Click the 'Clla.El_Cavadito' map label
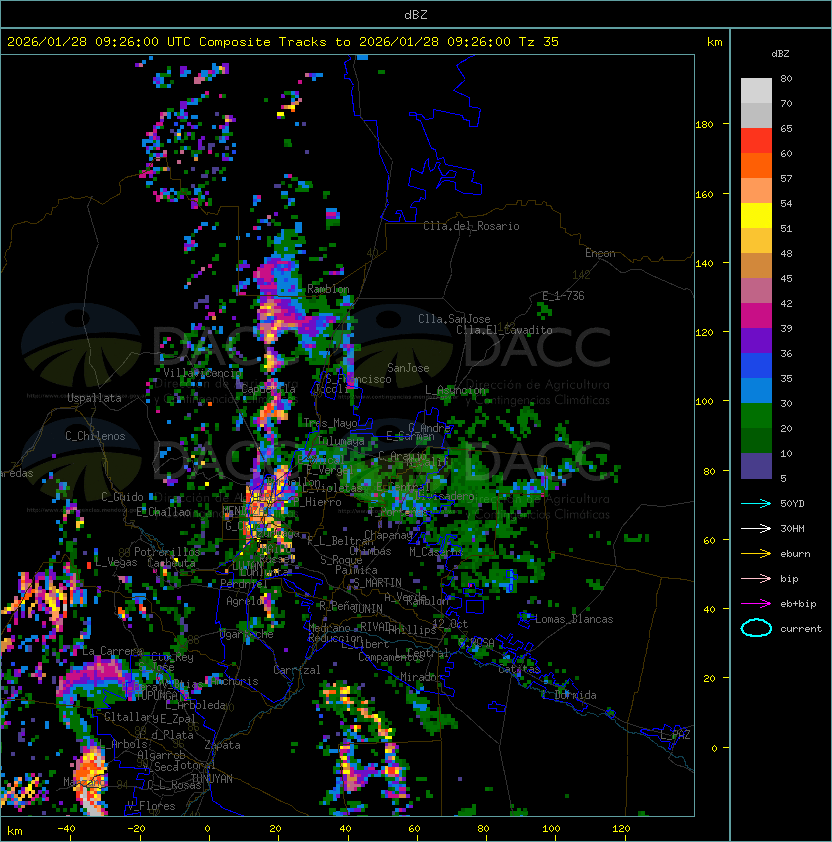The image size is (832, 842). [x=504, y=330]
